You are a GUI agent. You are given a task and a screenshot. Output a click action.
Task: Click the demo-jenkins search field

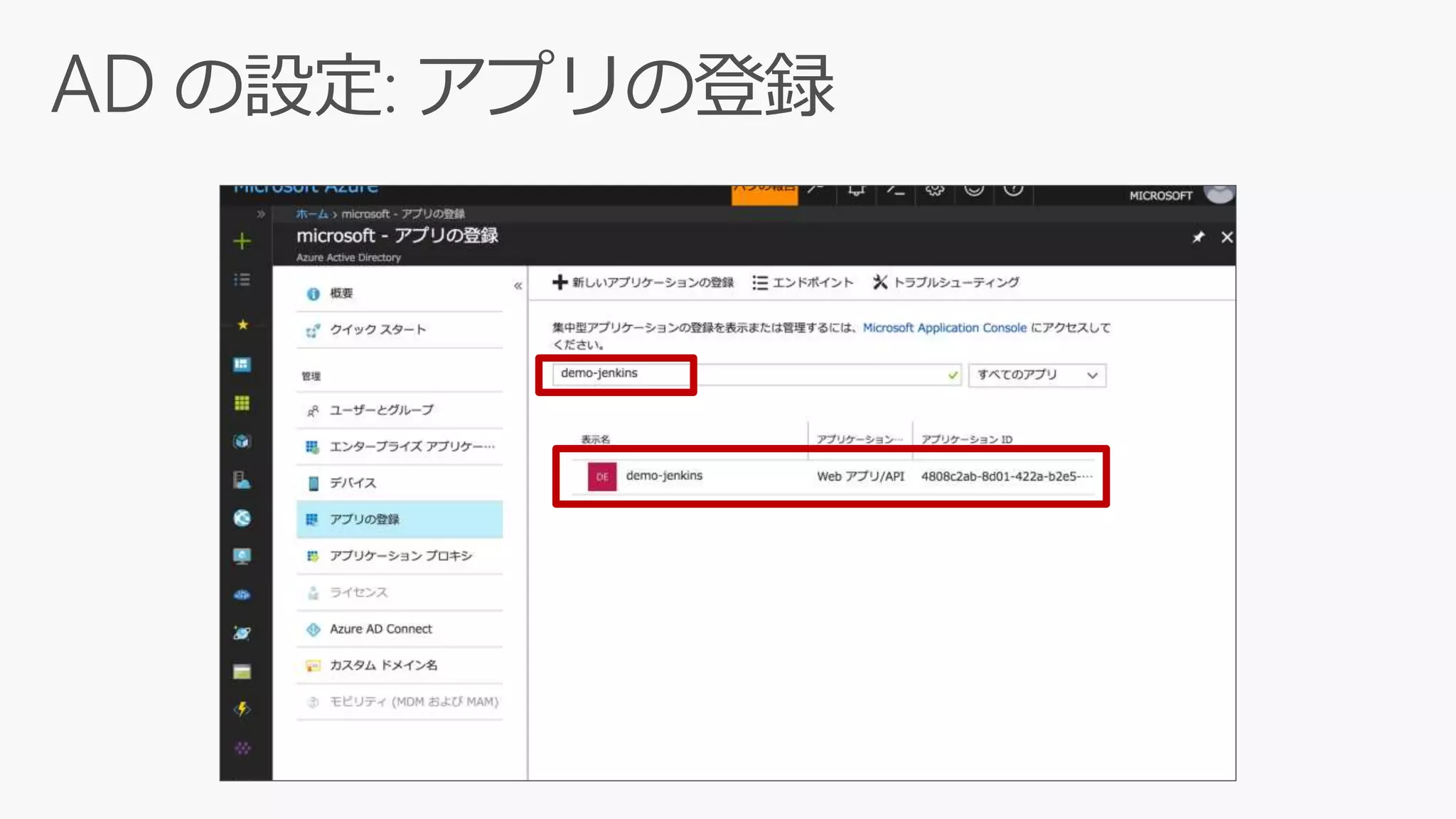746,374
